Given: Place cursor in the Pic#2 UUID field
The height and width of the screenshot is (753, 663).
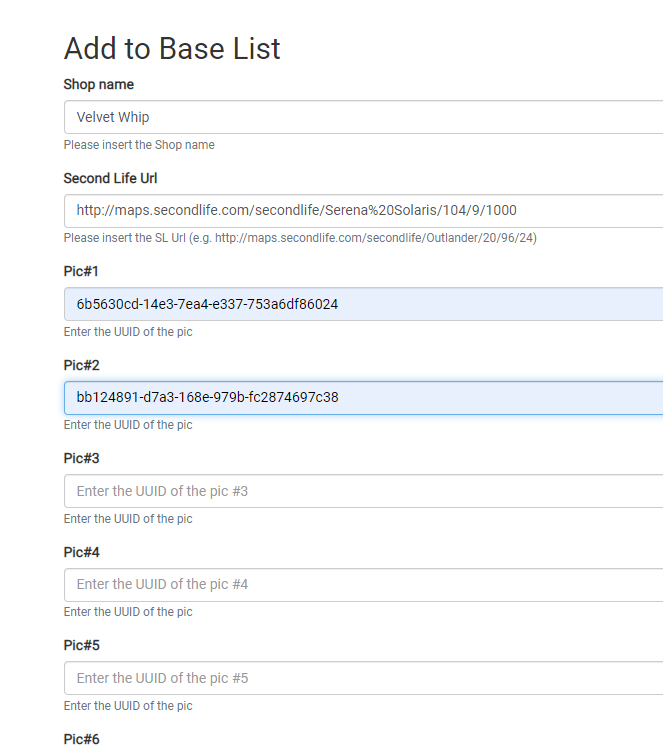Looking at the screenshot, I should coord(362,397).
